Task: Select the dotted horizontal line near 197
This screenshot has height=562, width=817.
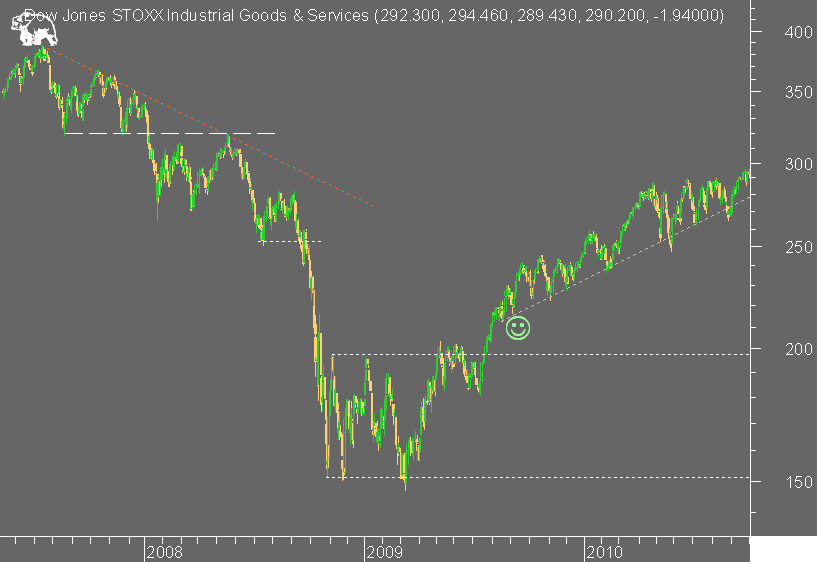Action: coord(541,355)
